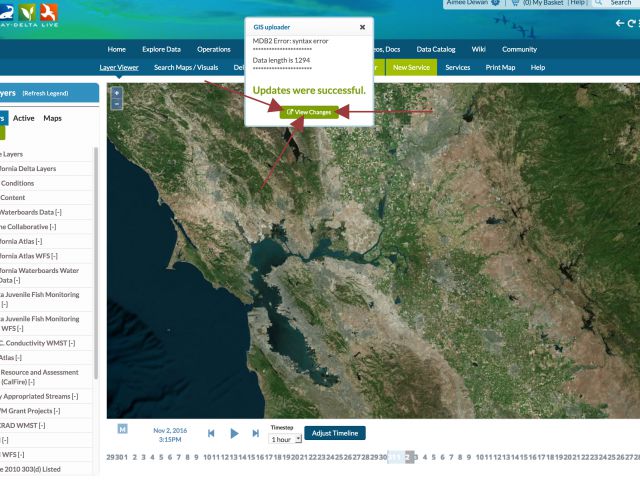This screenshot has height=480, width=640.
Task: Open the Data Catalog menu
Action: point(436,49)
